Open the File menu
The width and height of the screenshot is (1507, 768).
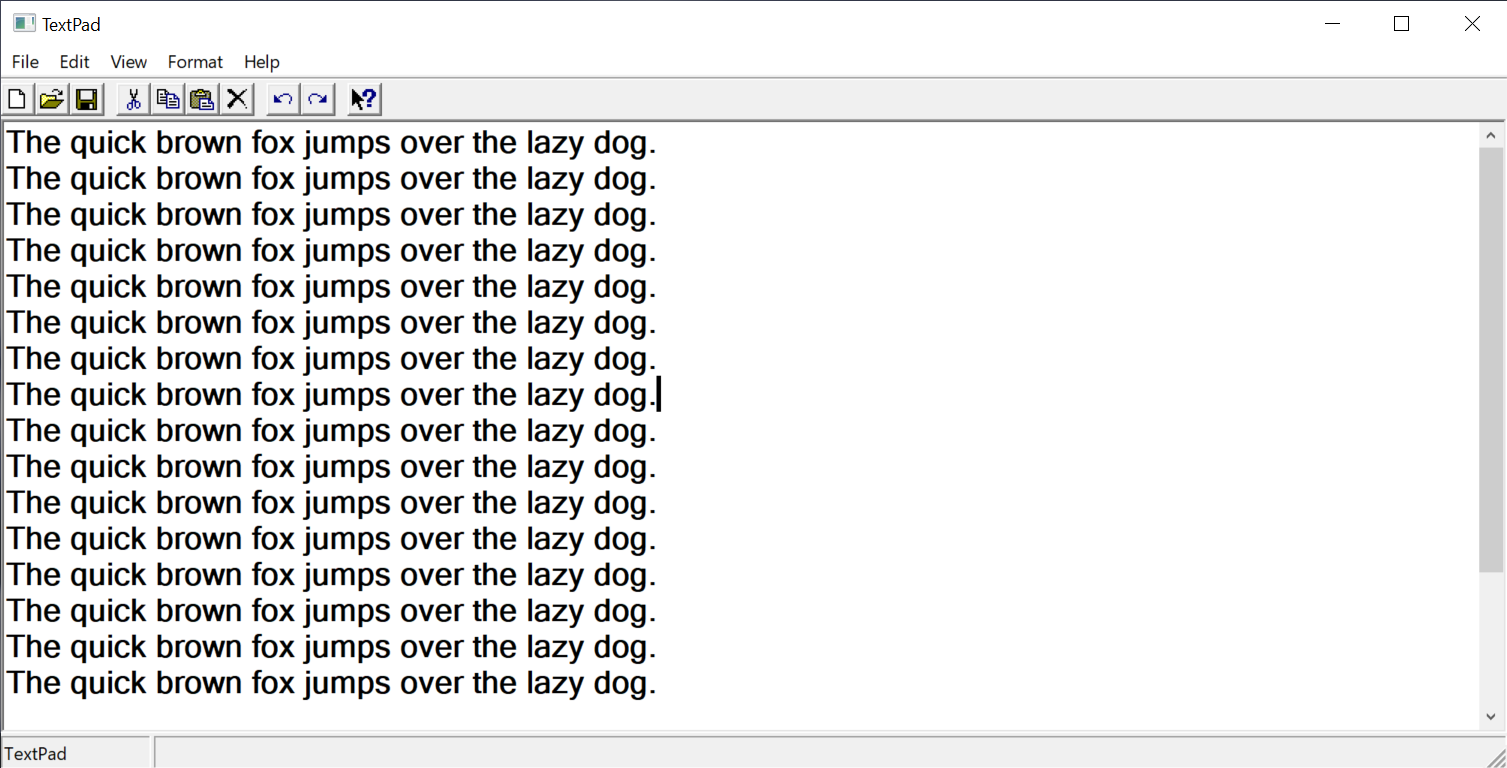tap(26, 62)
